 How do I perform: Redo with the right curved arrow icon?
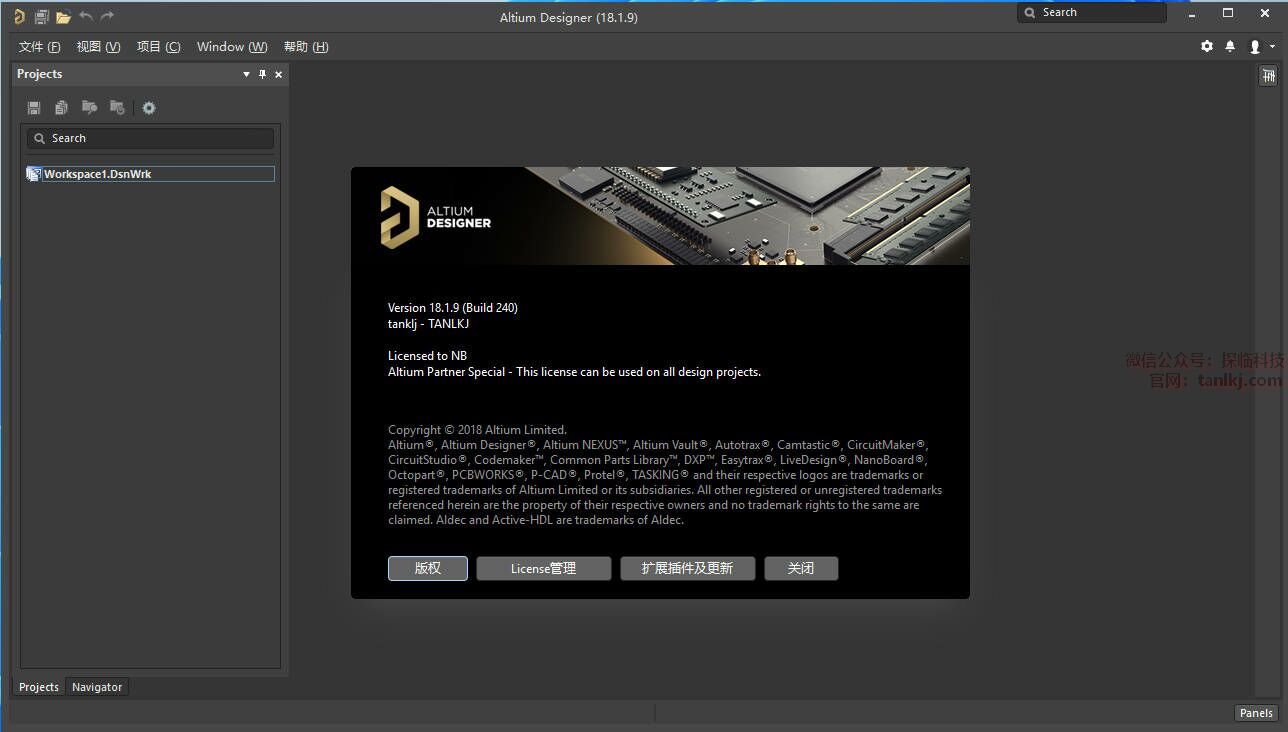pyautogui.click(x=107, y=16)
